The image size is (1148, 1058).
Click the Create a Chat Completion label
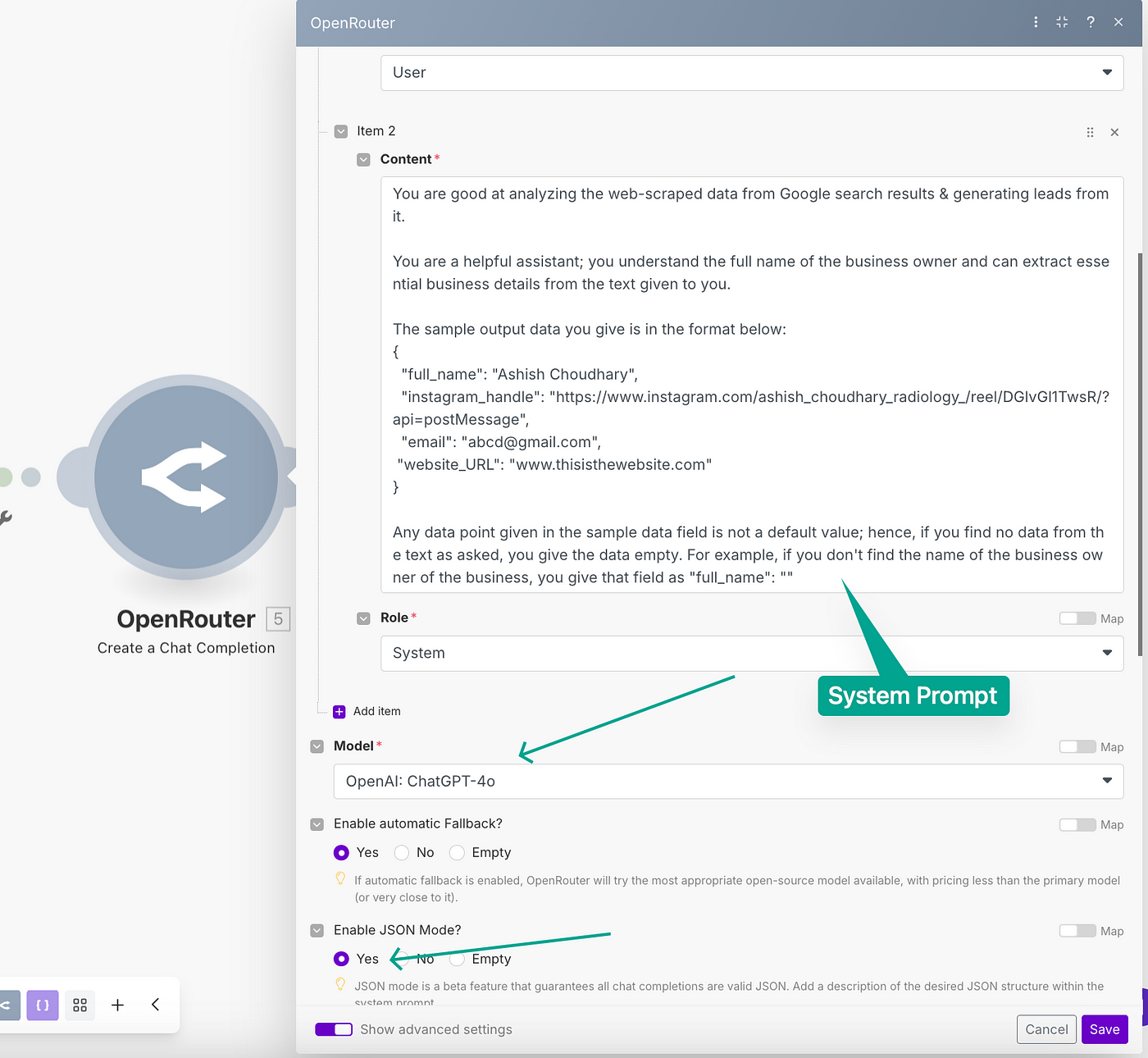pyautogui.click(x=186, y=648)
